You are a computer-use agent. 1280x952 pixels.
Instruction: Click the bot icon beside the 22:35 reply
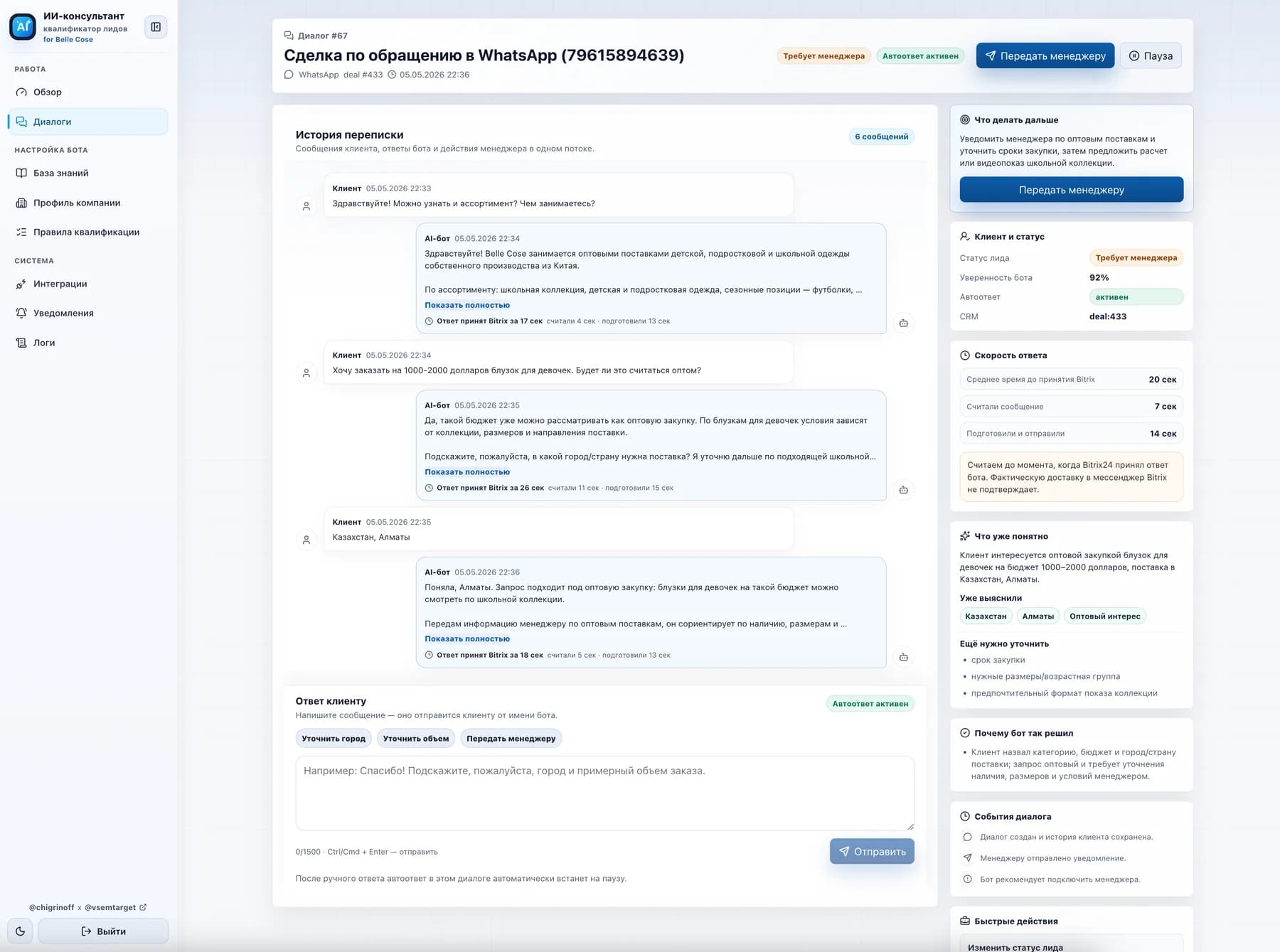pos(903,490)
